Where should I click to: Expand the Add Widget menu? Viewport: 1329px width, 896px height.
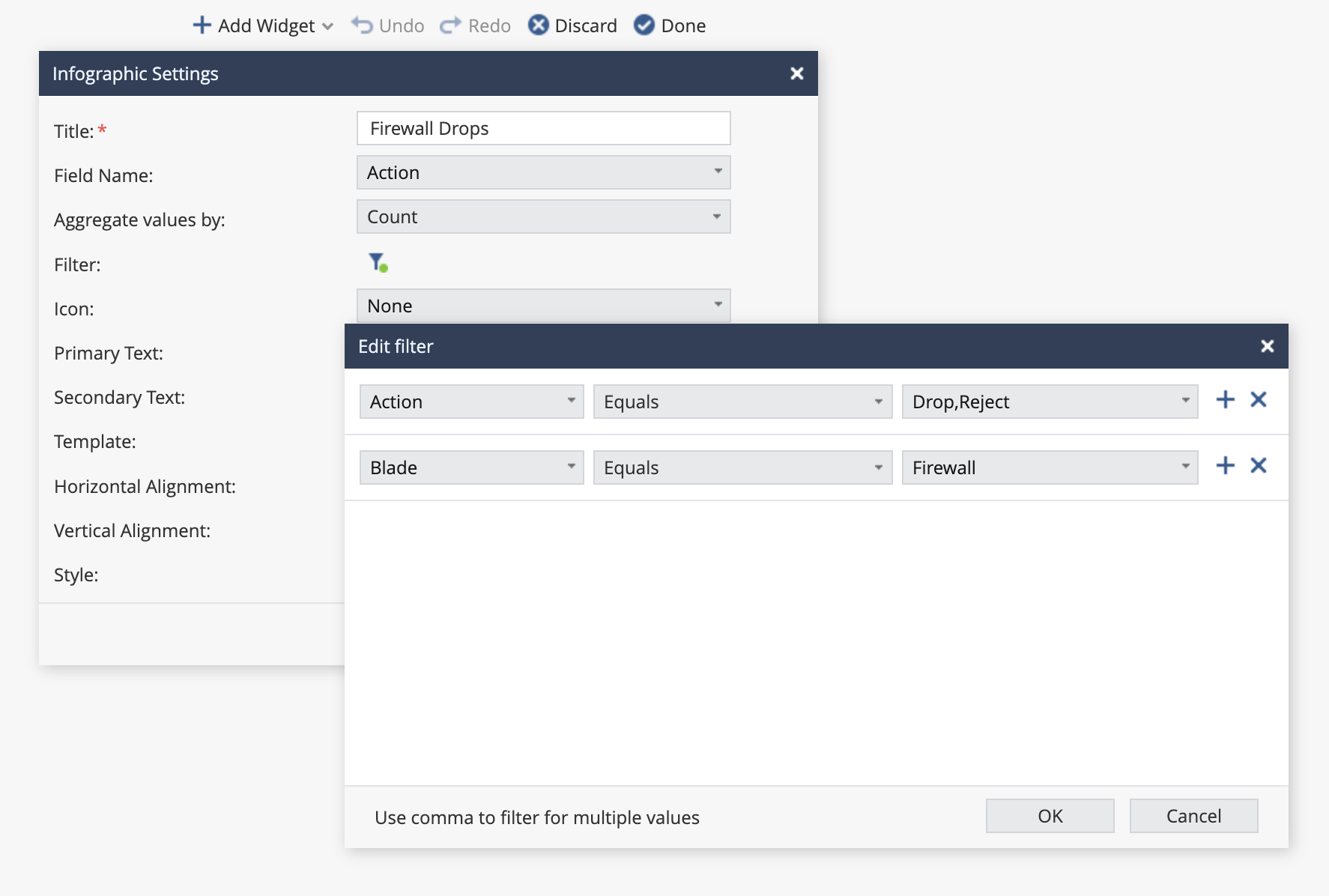point(327,26)
